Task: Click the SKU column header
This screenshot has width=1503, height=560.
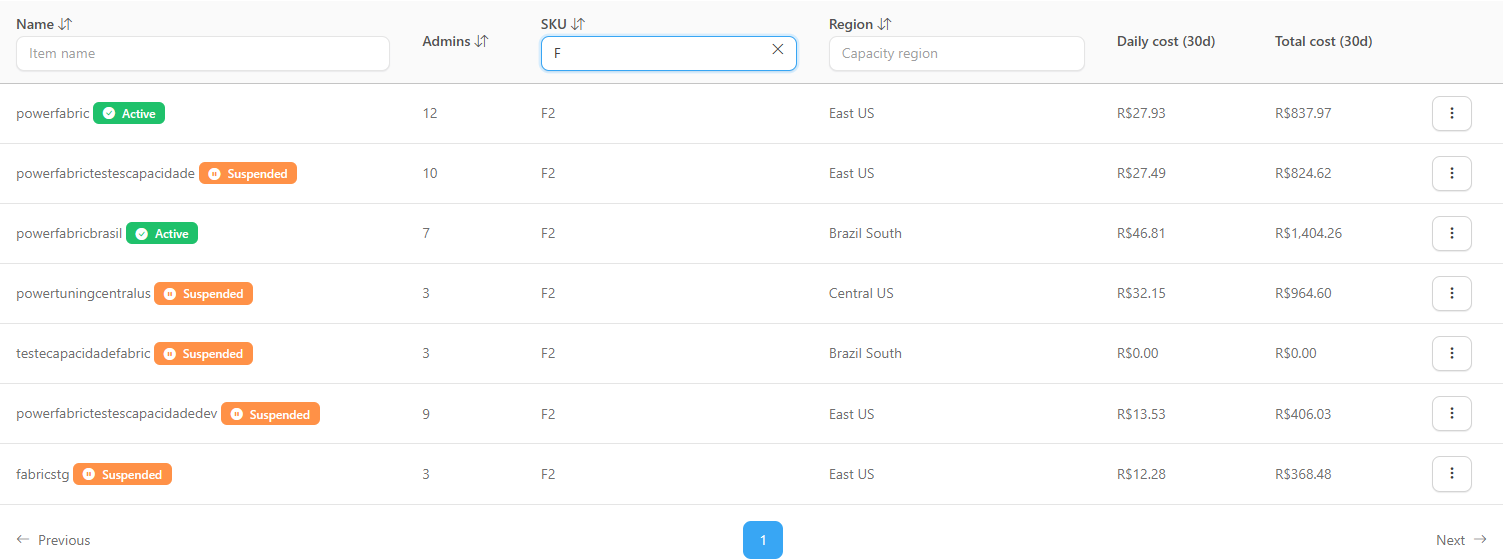Action: pyautogui.click(x=554, y=24)
